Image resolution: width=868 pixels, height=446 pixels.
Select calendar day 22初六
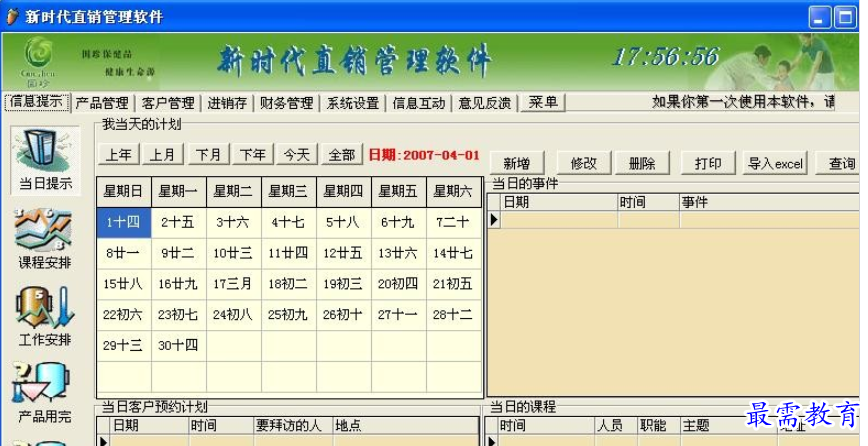coord(123,315)
